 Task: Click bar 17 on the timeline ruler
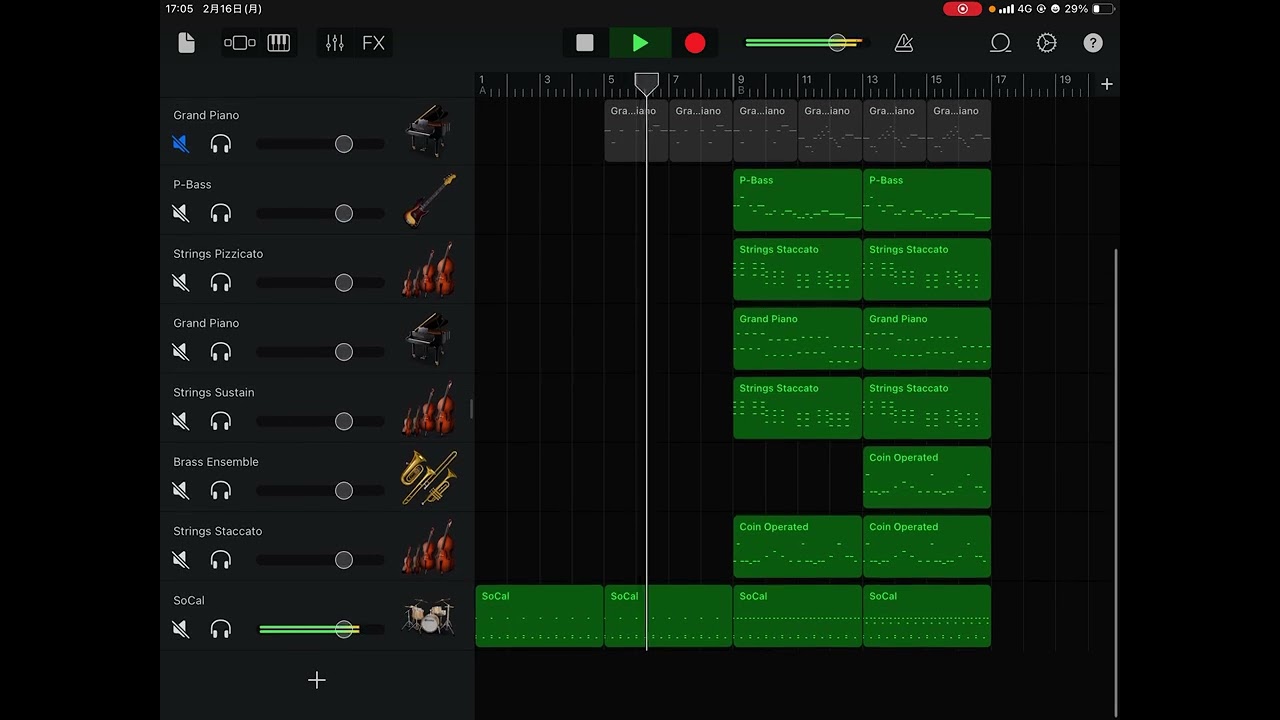click(1000, 80)
